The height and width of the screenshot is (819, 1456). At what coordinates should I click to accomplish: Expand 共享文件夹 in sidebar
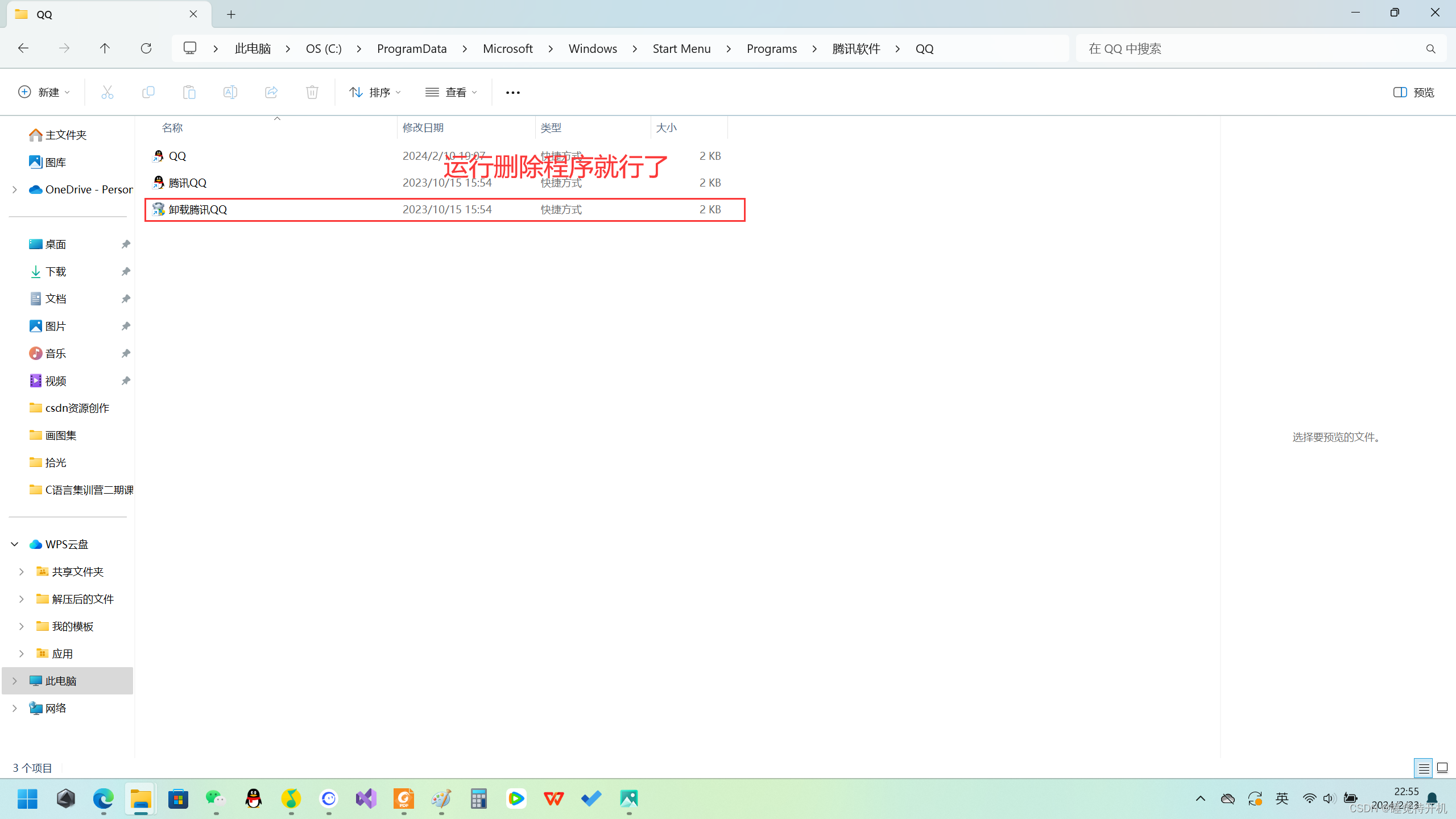[x=22, y=572]
